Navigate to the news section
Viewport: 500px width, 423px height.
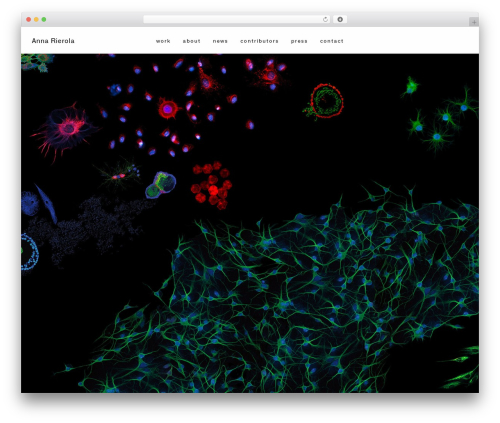[x=220, y=41]
